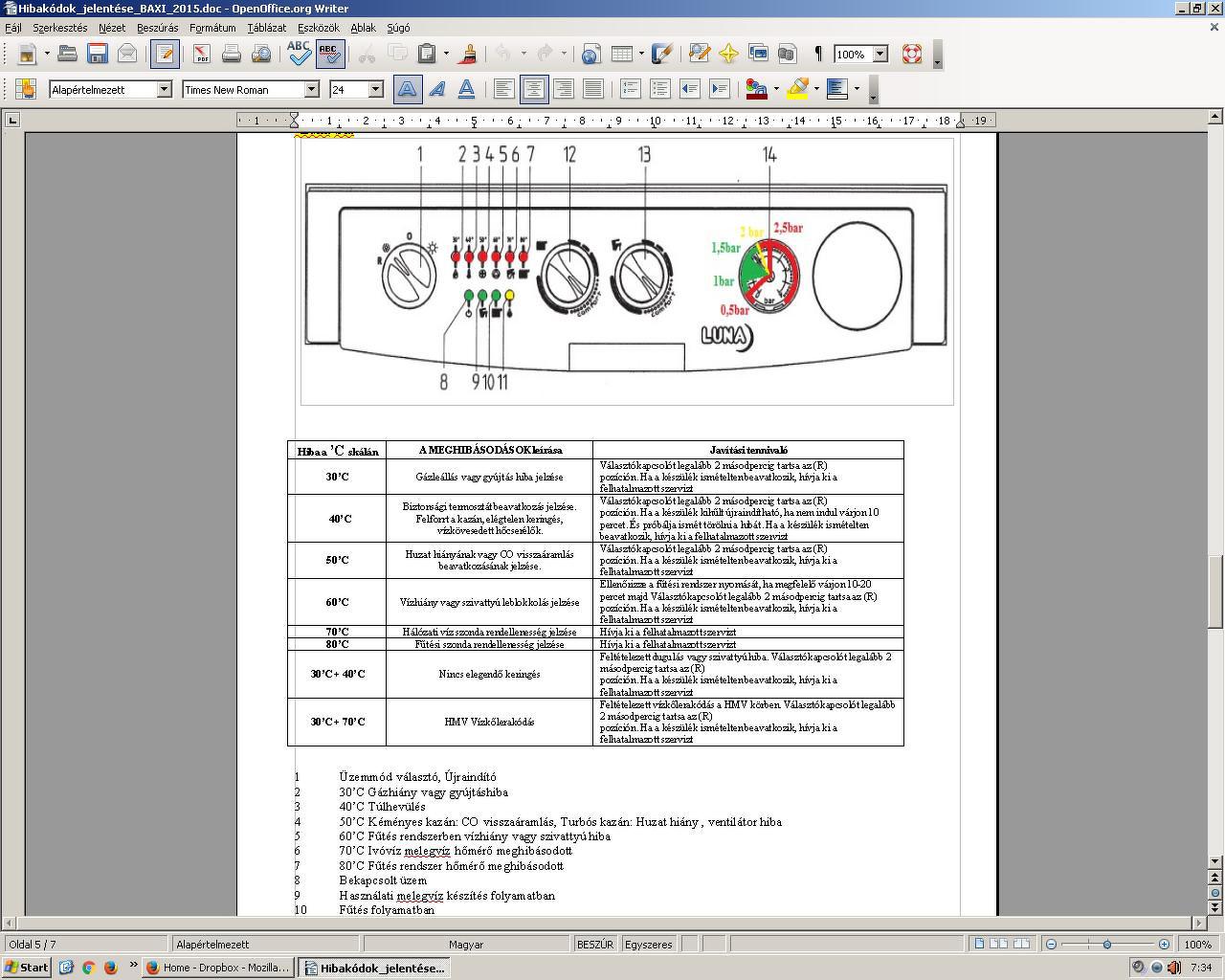Click the New document icon
Screen dimensions: 1225x980
(27, 54)
